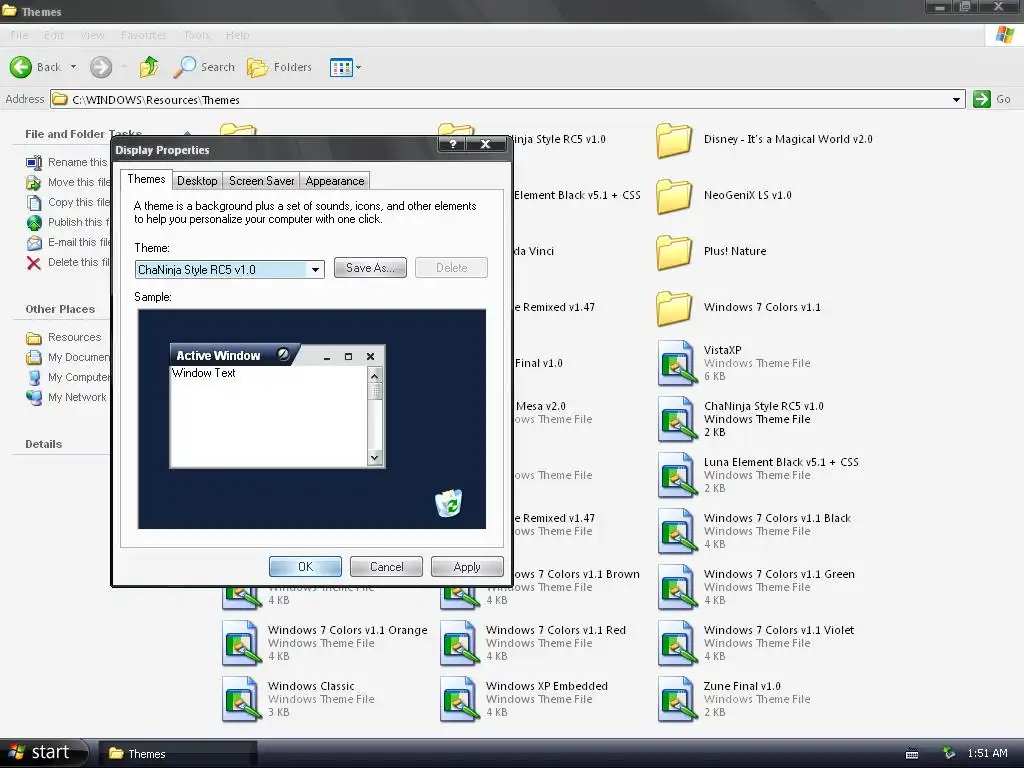
Task: Click the taskbar clock showing 1:51 AM
Action: click(x=987, y=754)
